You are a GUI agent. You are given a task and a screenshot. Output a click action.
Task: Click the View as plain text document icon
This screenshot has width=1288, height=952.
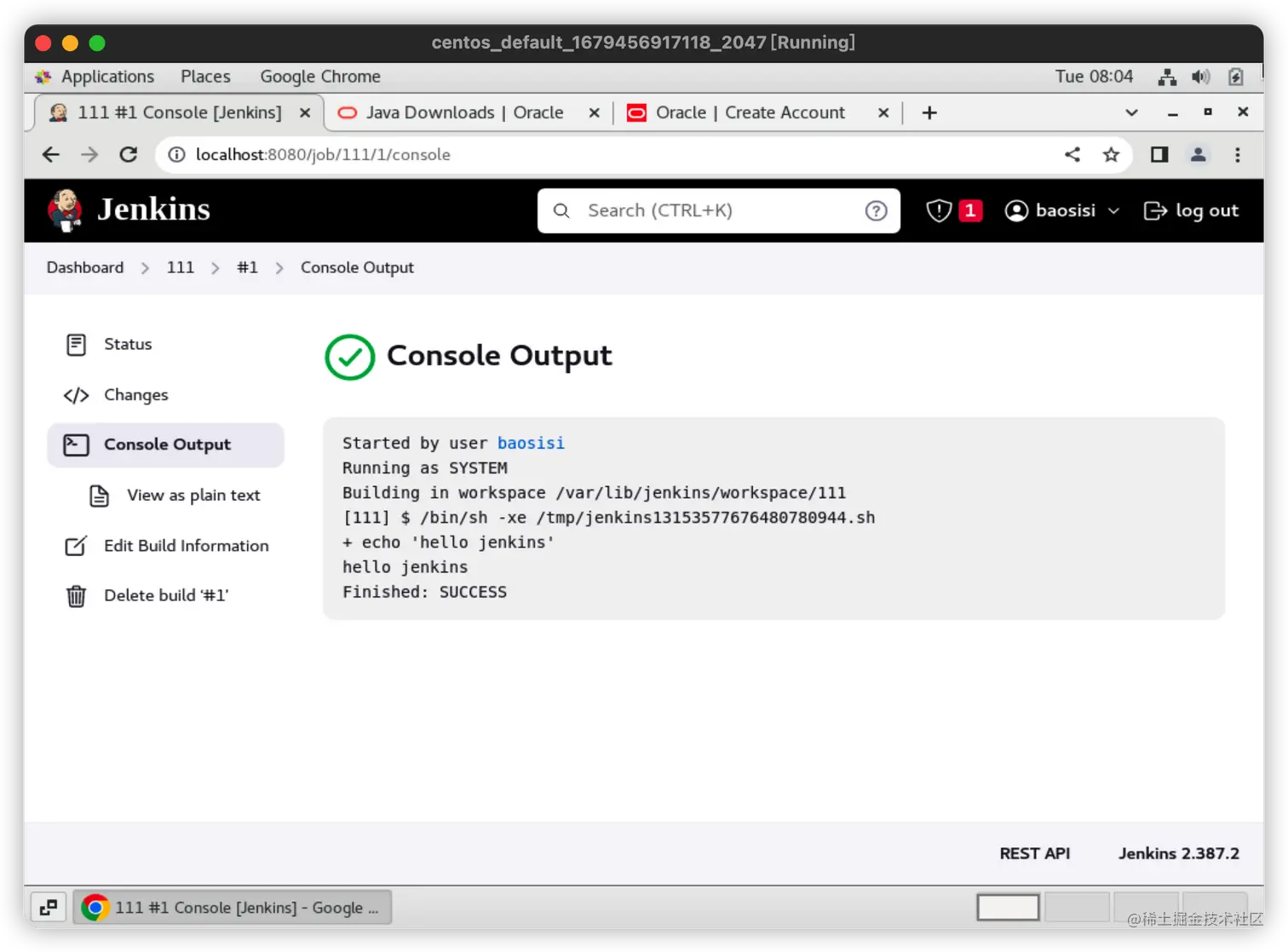click(100, 496)
